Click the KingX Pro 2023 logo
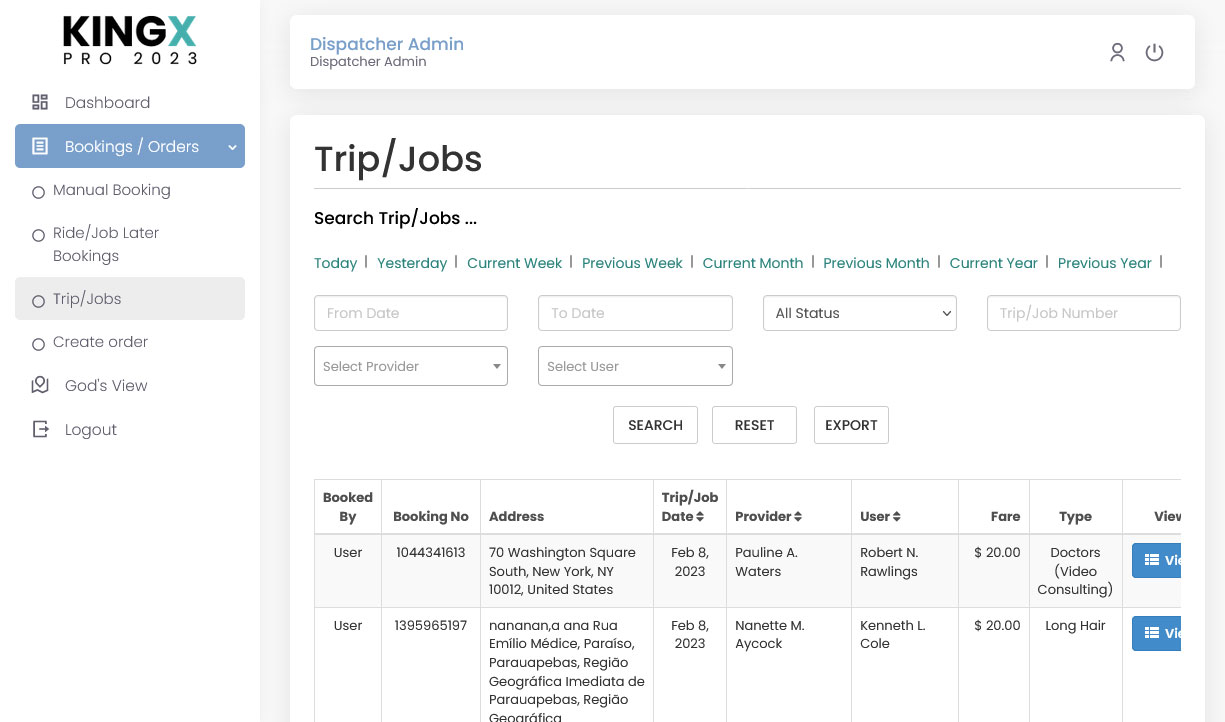The height and width of the screenshot is (722, 1225). [x=130, y=41]
